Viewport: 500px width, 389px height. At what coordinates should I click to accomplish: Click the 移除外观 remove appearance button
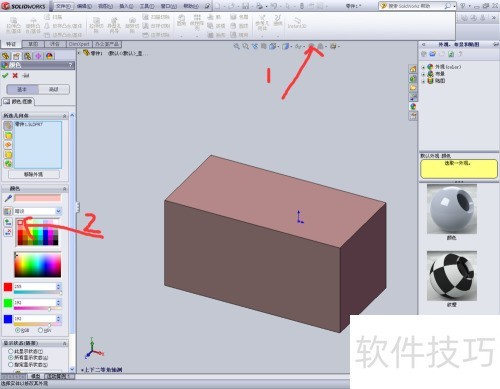pos(34,174)
